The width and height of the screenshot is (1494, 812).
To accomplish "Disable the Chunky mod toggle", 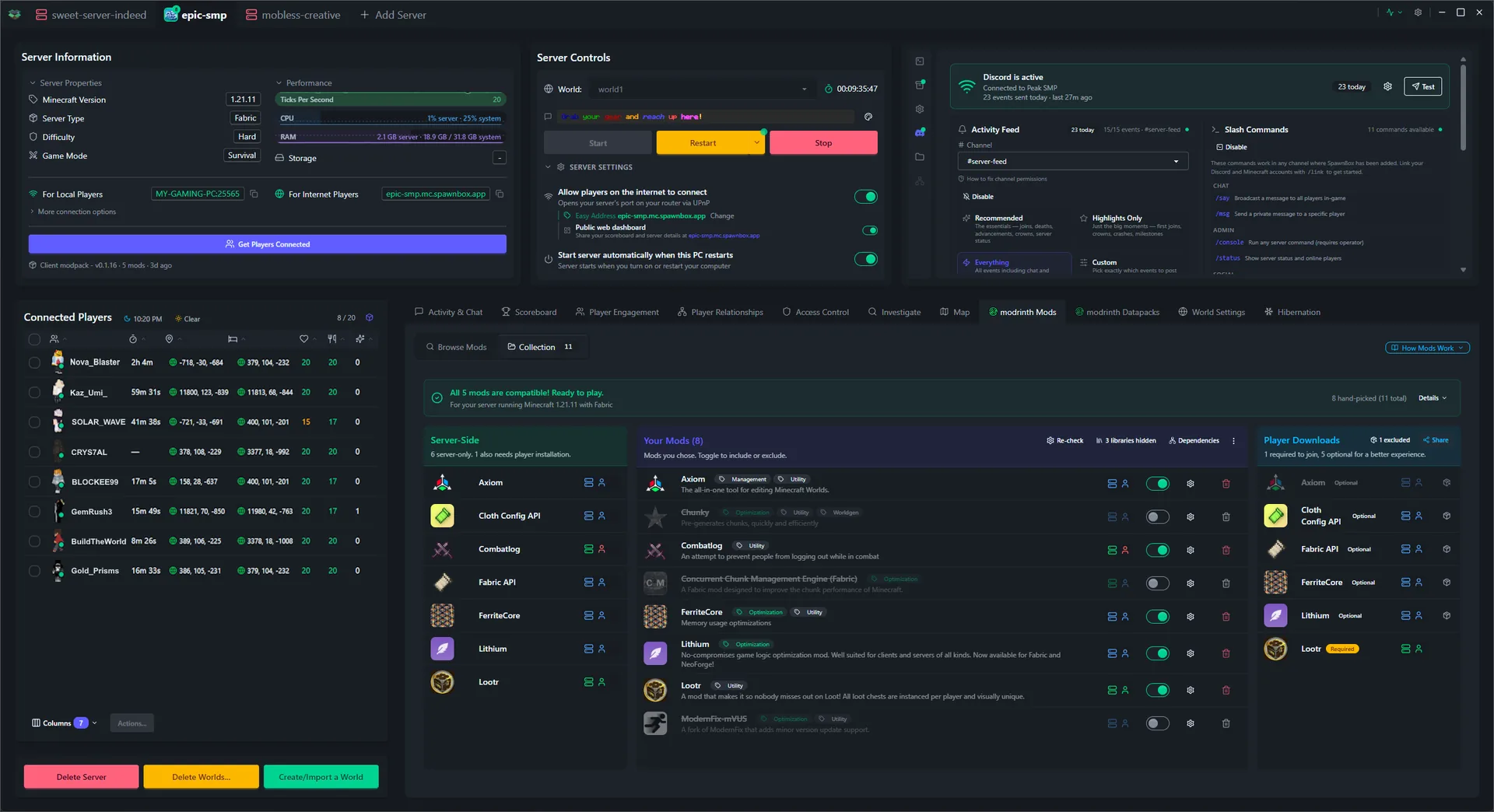I will coord(1157,516).
